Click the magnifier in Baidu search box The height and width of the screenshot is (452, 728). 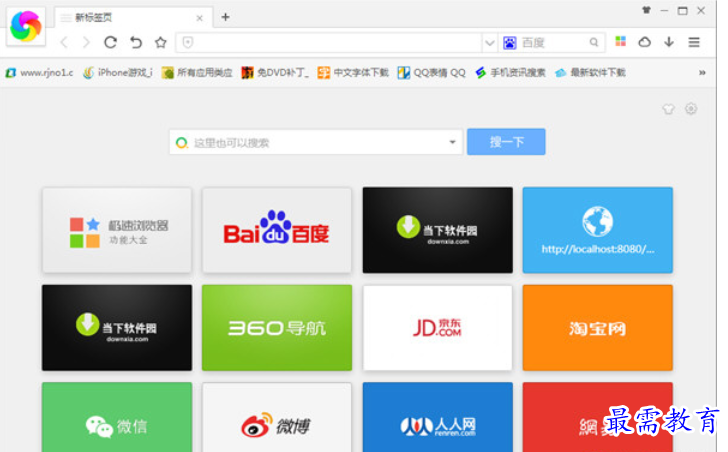594,43
